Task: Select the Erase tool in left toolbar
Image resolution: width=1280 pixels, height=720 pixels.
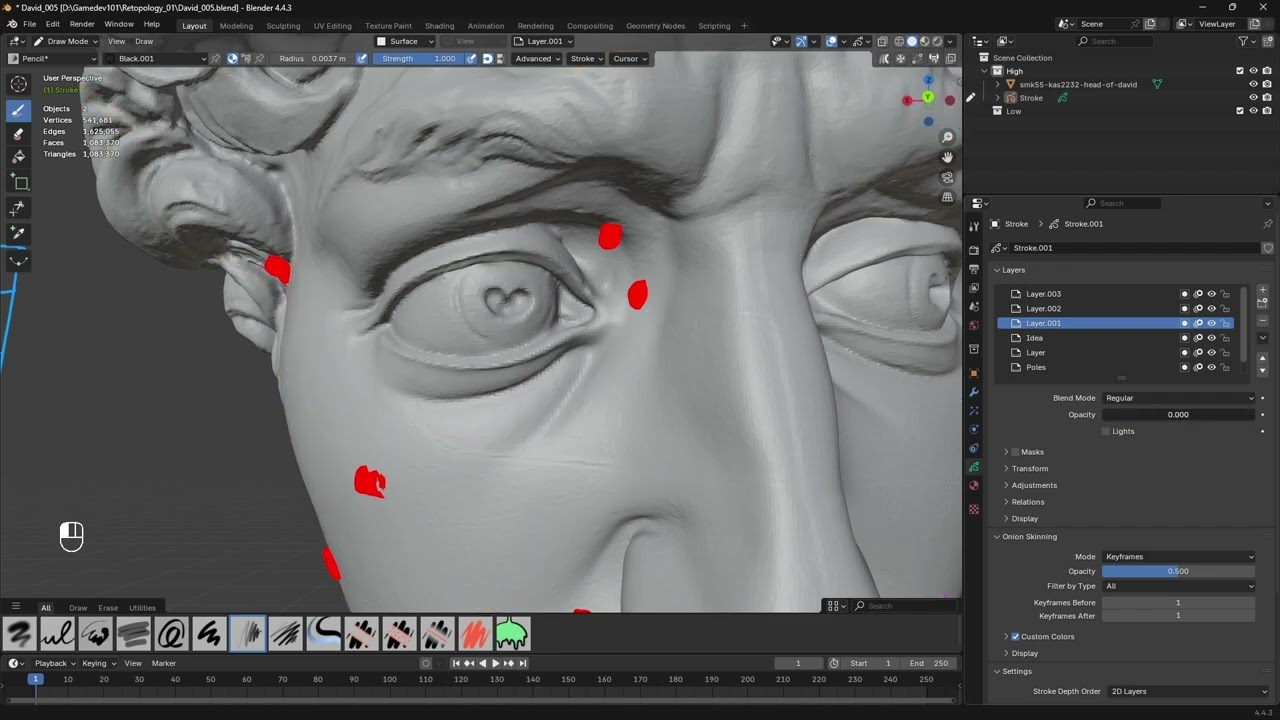Action: 18,134
